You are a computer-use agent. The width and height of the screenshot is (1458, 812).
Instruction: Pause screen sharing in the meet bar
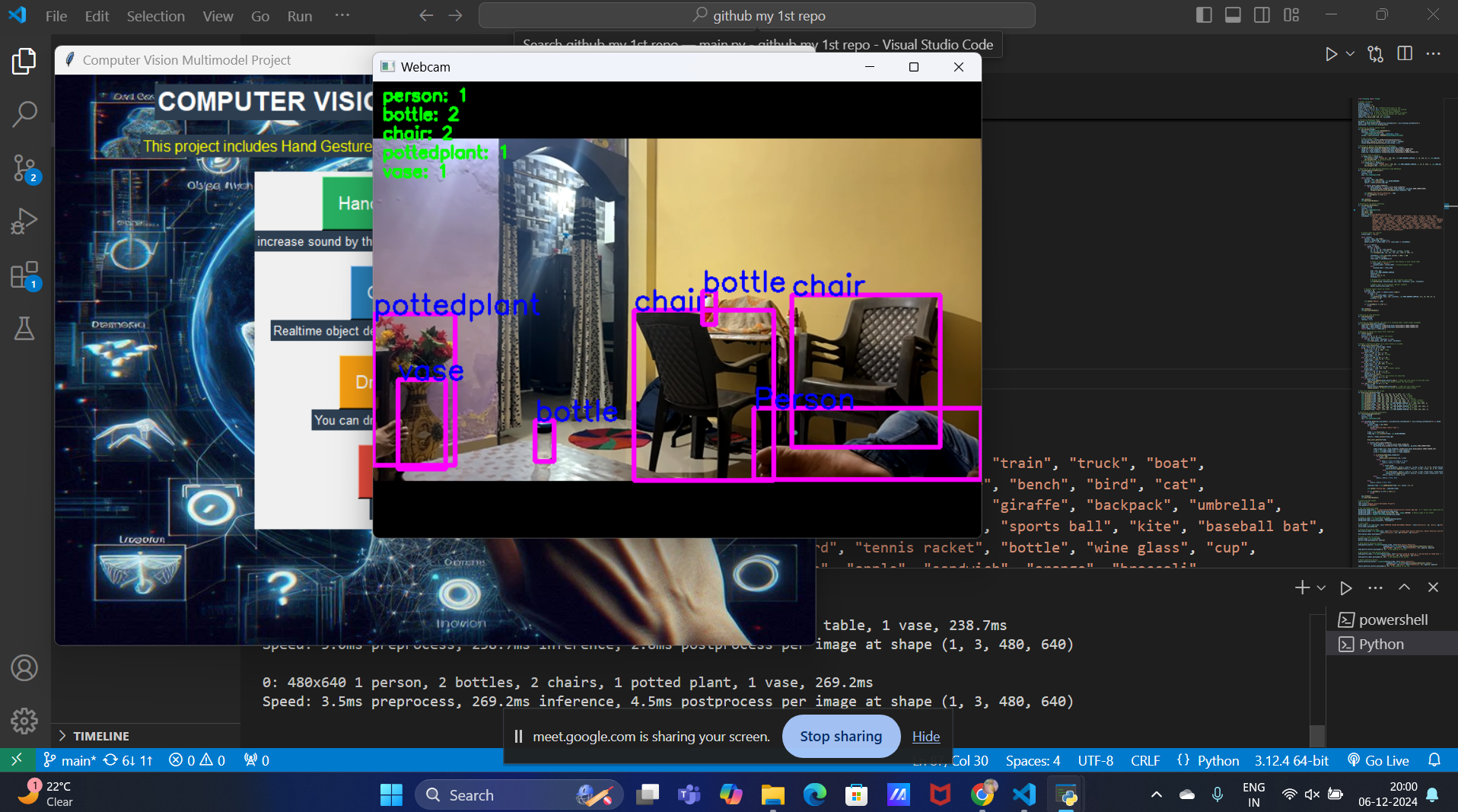click(x=518, y=737)
